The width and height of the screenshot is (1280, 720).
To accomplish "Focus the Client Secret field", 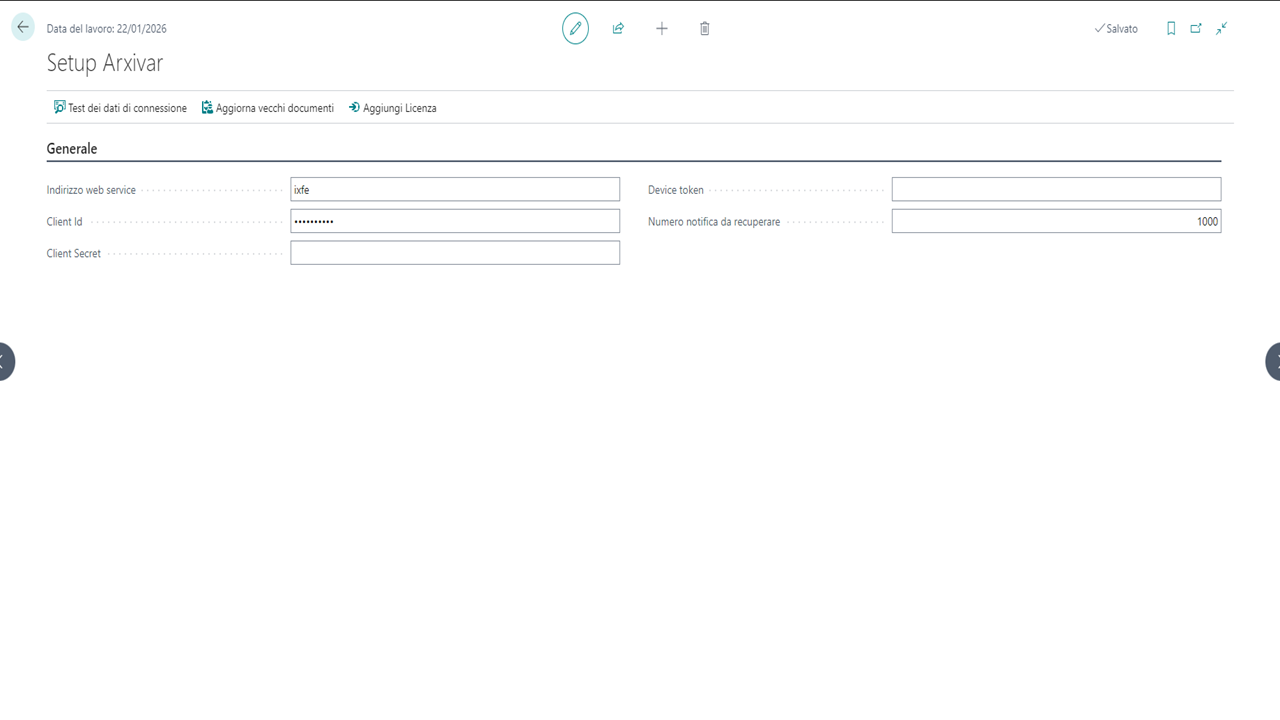I will coord(455,253).
